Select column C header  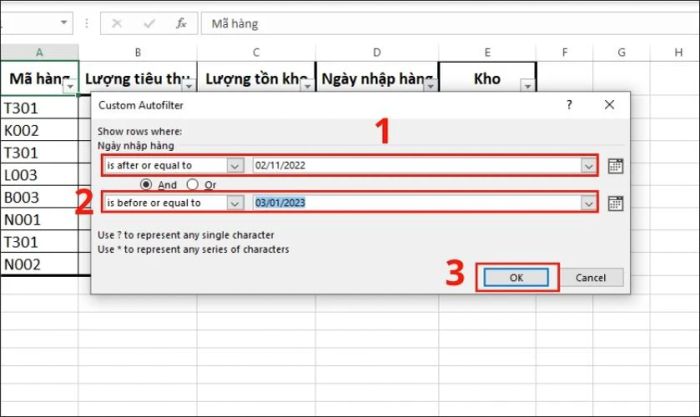tap(256, 52)
